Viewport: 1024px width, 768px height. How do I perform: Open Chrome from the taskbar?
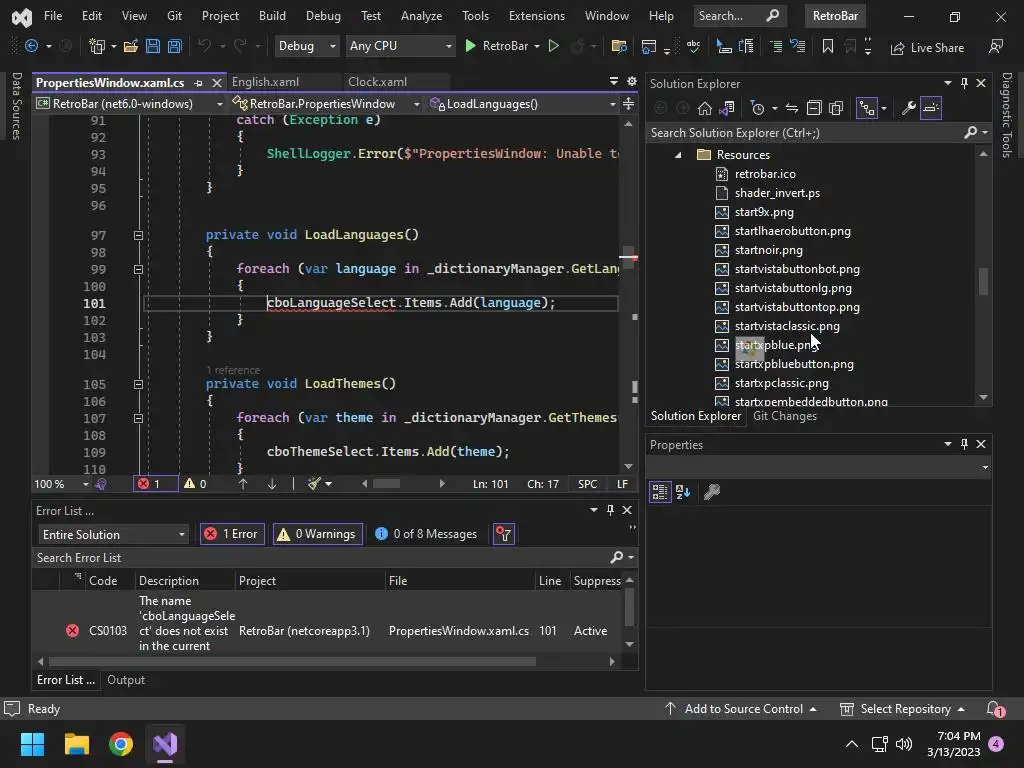coord(121,744)
